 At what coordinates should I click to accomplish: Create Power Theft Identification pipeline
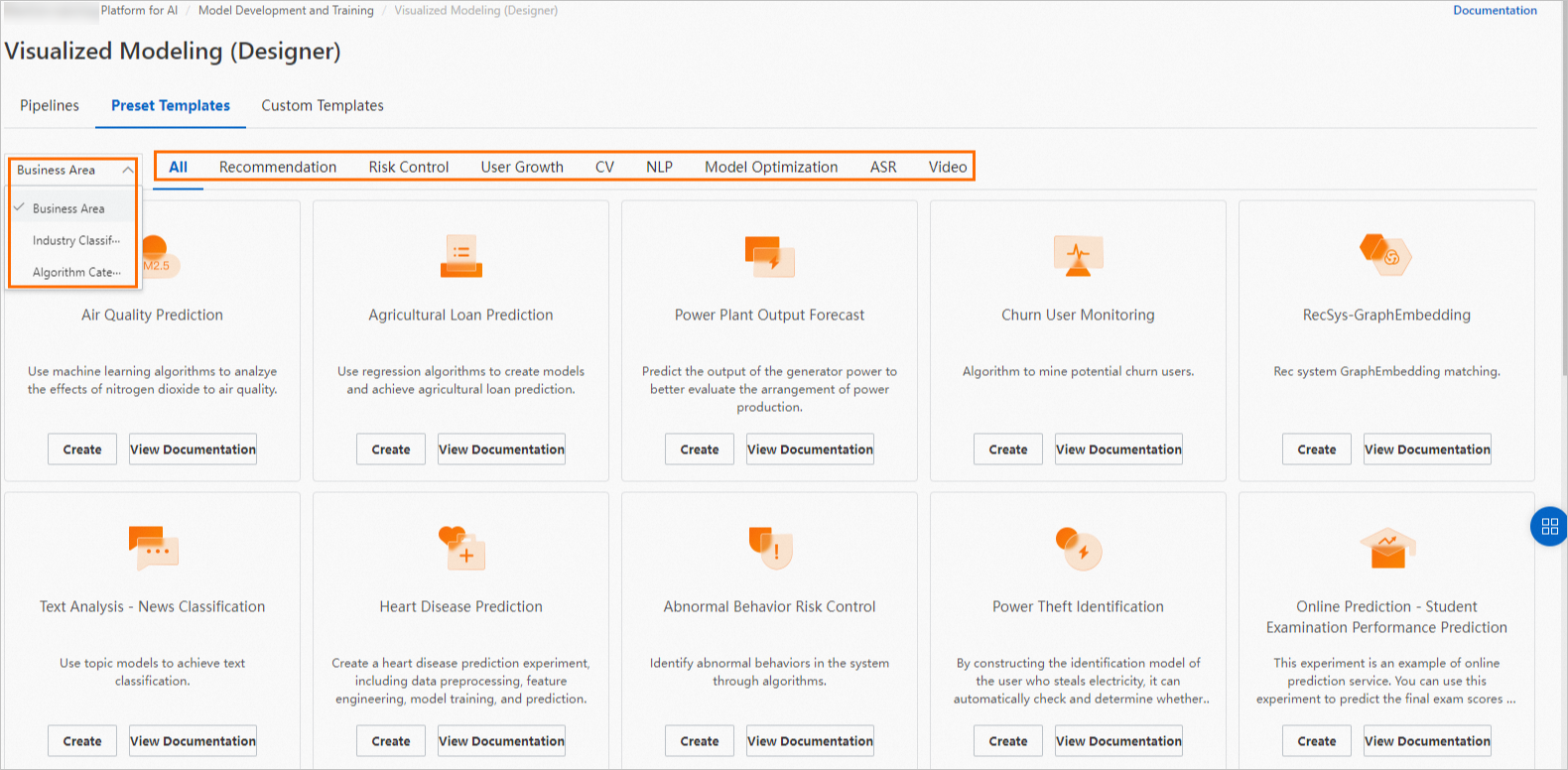1008,741
